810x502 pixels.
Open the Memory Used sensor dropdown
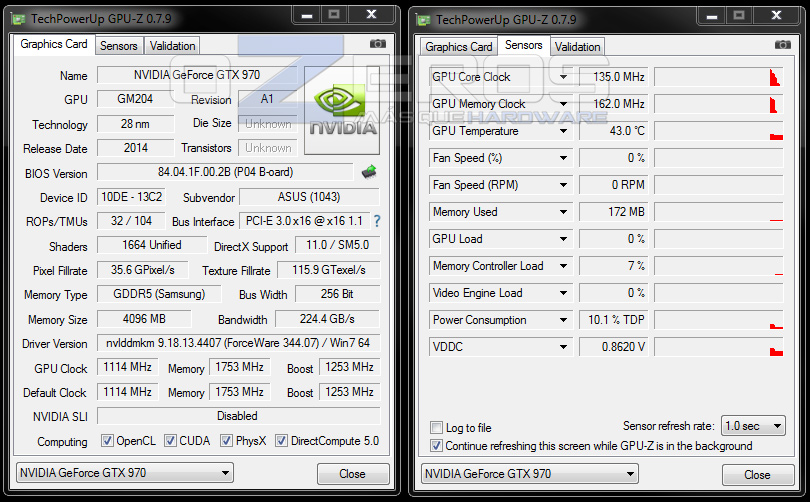(564, 212)
